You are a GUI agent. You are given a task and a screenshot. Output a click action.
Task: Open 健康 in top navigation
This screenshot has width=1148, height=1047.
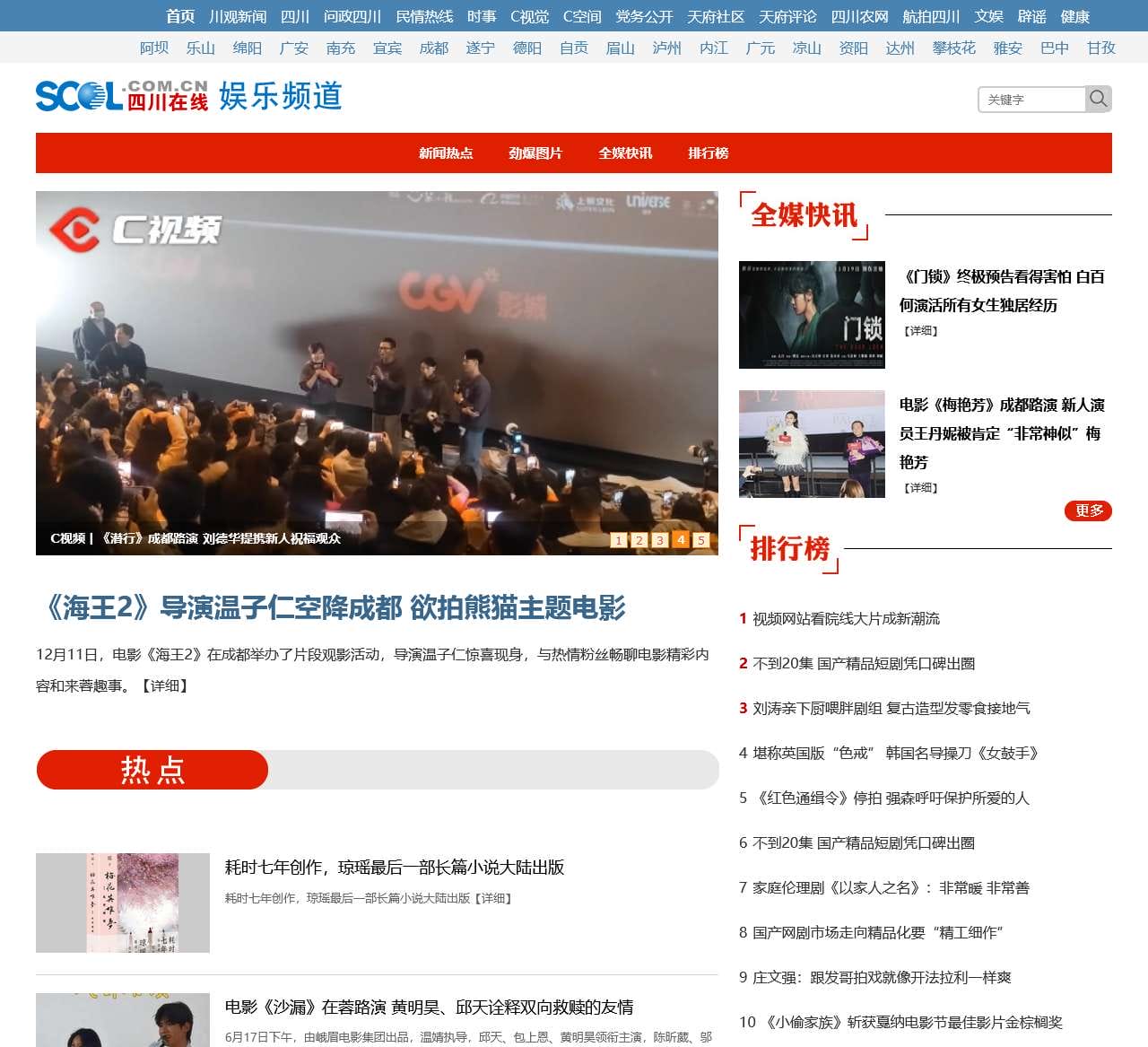click(1074, 16)
